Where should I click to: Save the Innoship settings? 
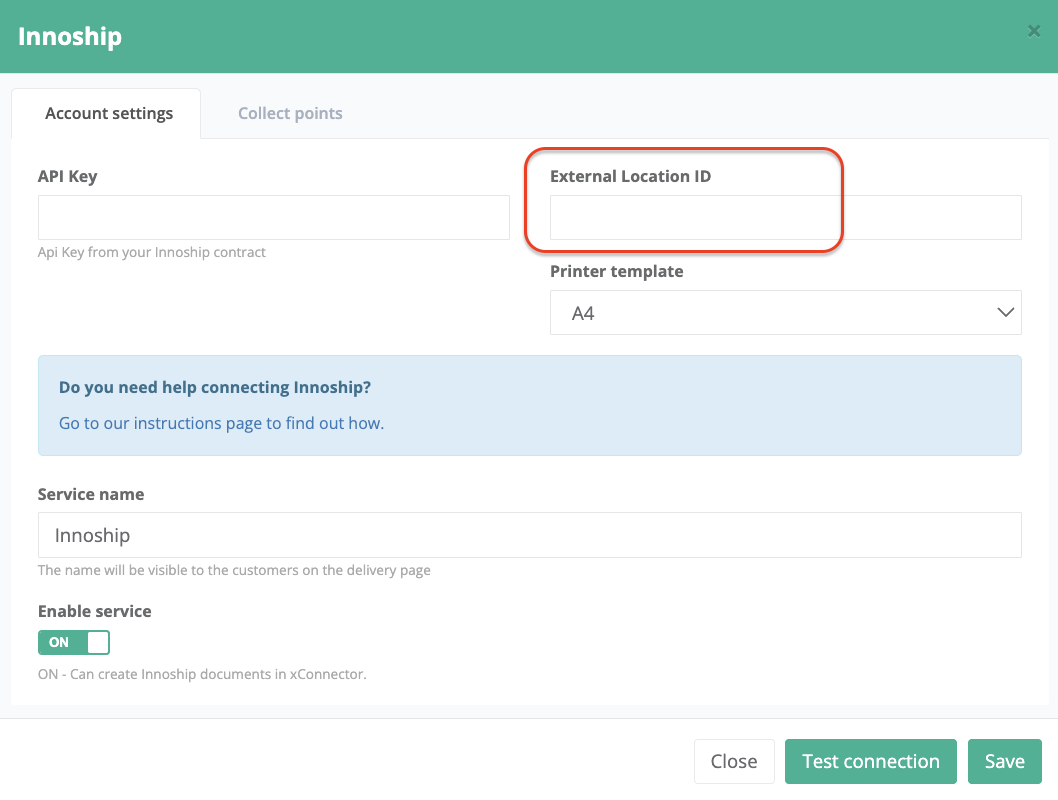pos(1004,761)
